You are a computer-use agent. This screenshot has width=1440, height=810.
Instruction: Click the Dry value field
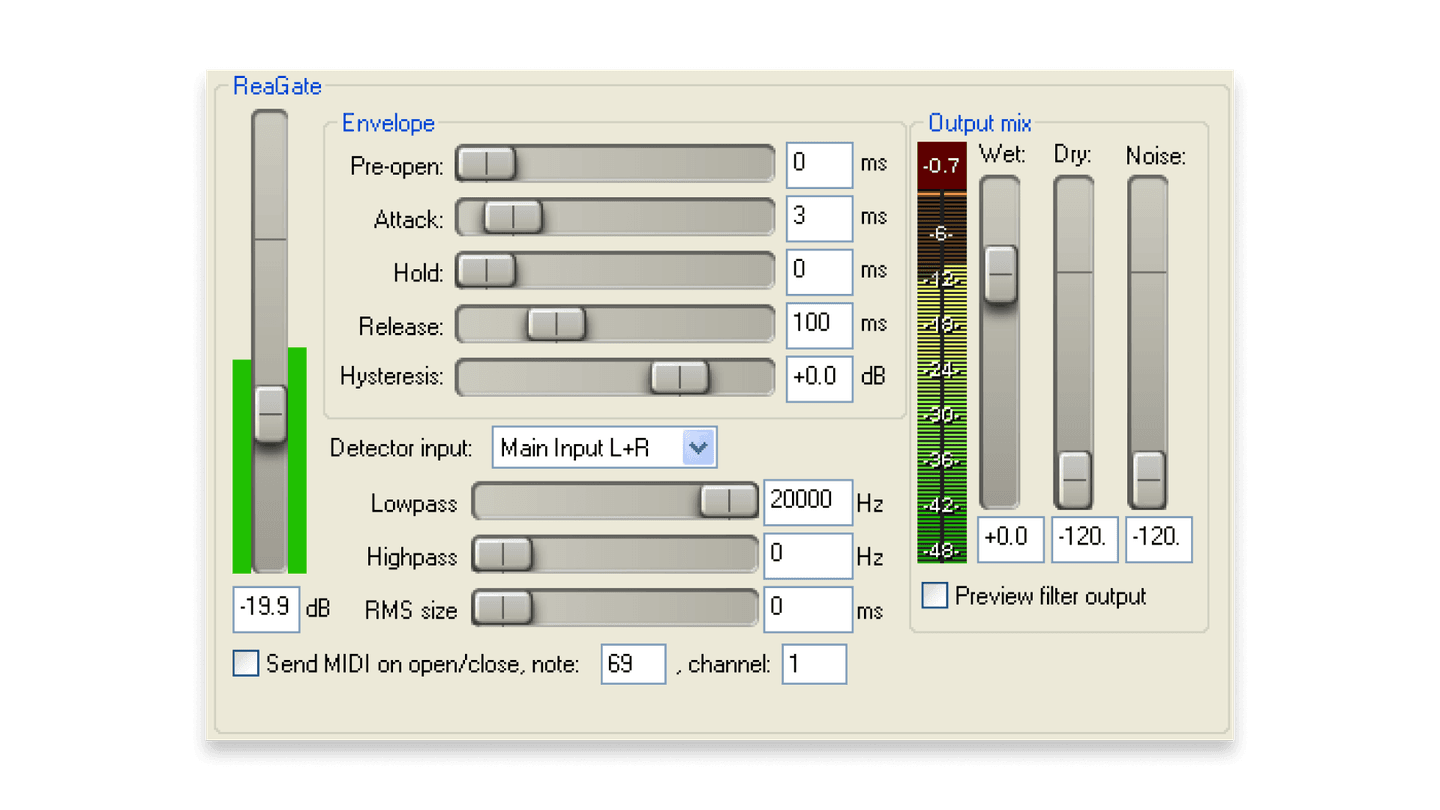pos(1085,539)
